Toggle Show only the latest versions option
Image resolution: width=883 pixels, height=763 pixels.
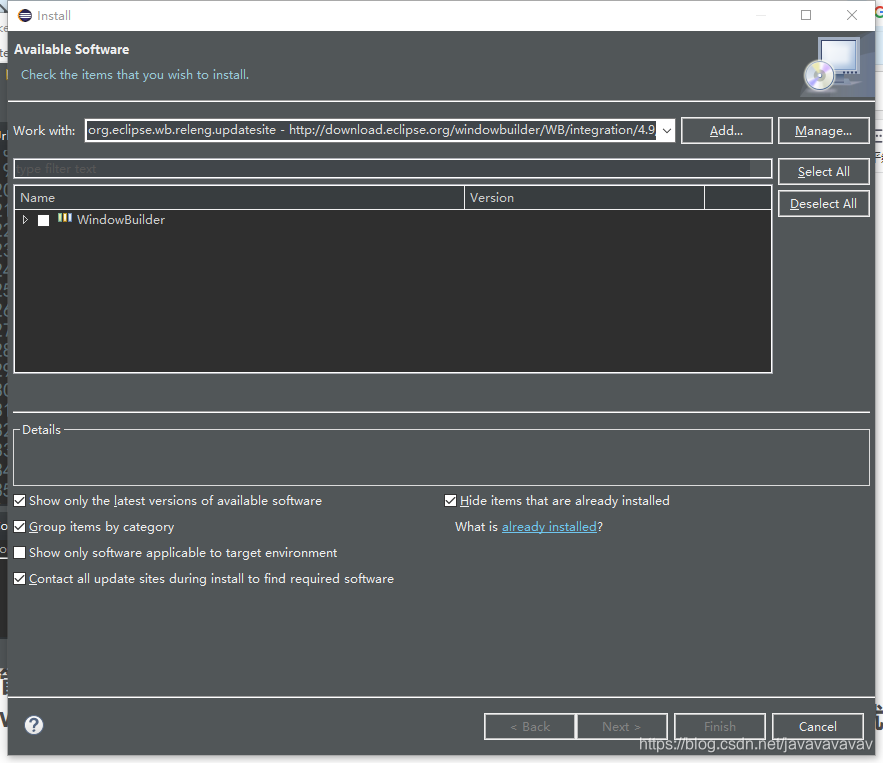(x=20, y=501)
